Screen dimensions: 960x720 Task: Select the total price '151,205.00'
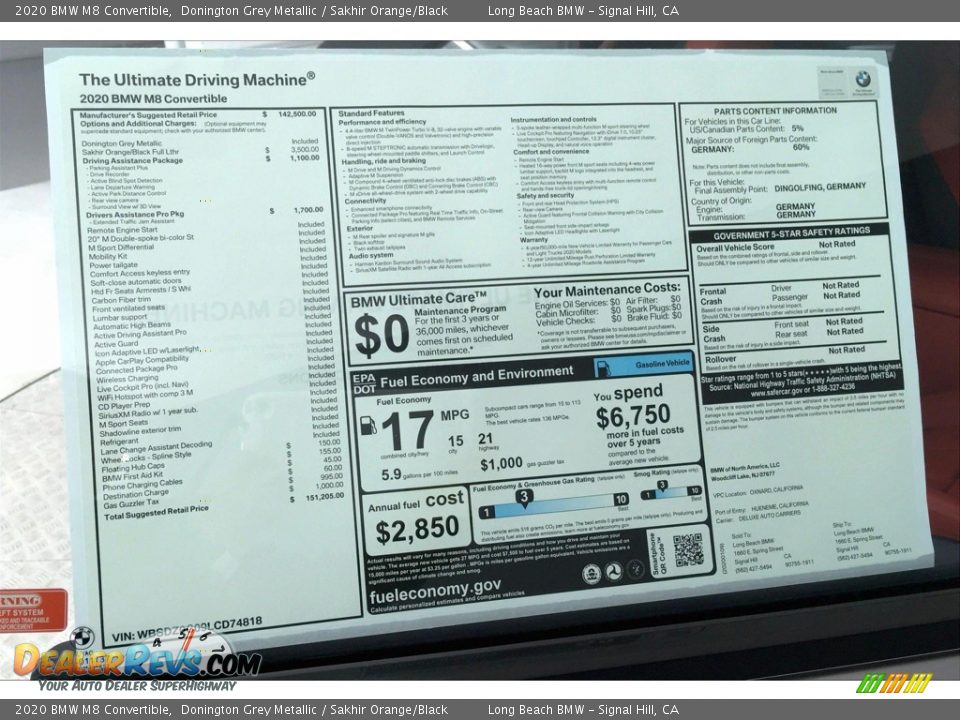(x=324, y=497)
